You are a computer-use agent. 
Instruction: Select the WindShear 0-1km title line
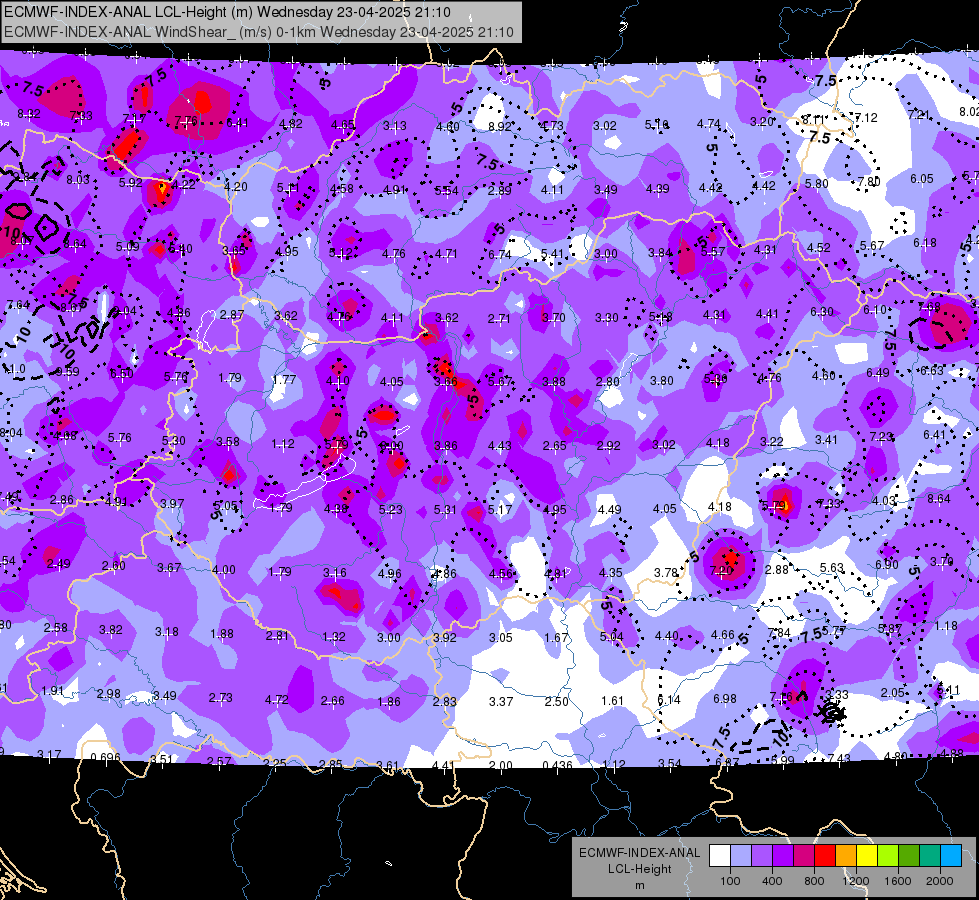[x=259, y=32]
